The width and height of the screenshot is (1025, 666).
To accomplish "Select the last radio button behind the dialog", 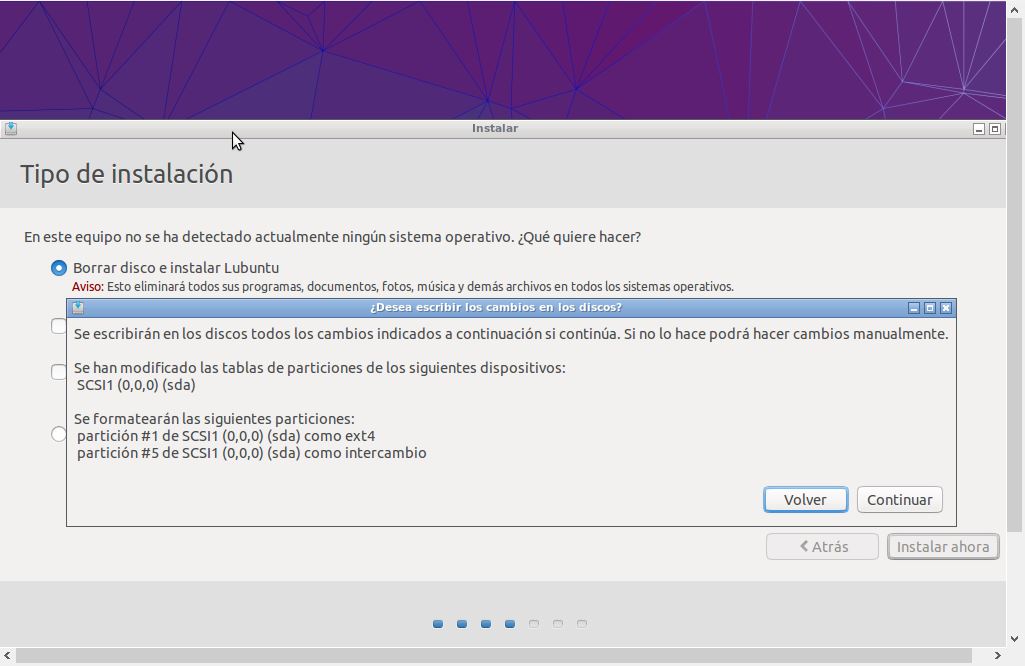I will pyautogui.click(x=59, y=434).
